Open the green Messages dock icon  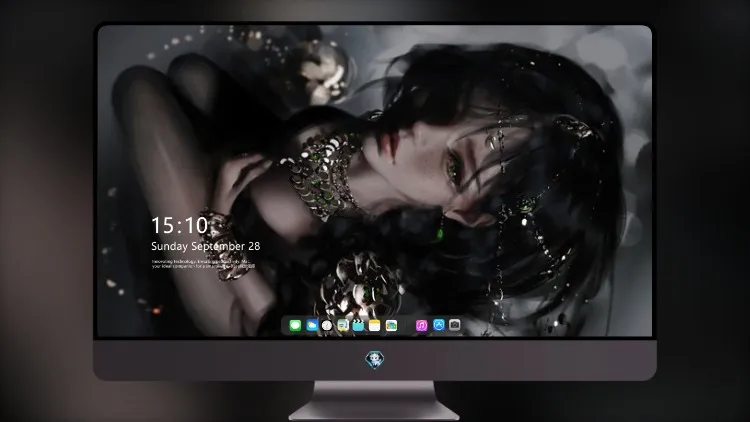[x=295, y=325]
